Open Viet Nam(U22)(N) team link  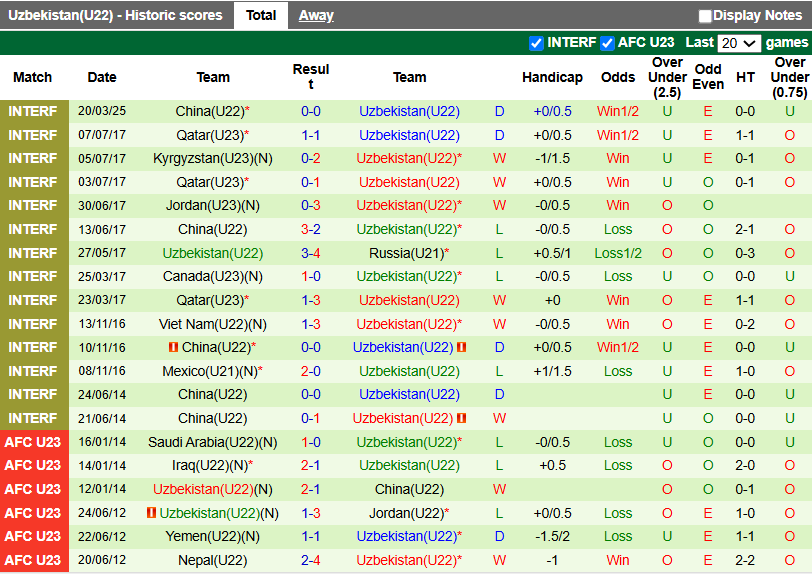point(213,324)
